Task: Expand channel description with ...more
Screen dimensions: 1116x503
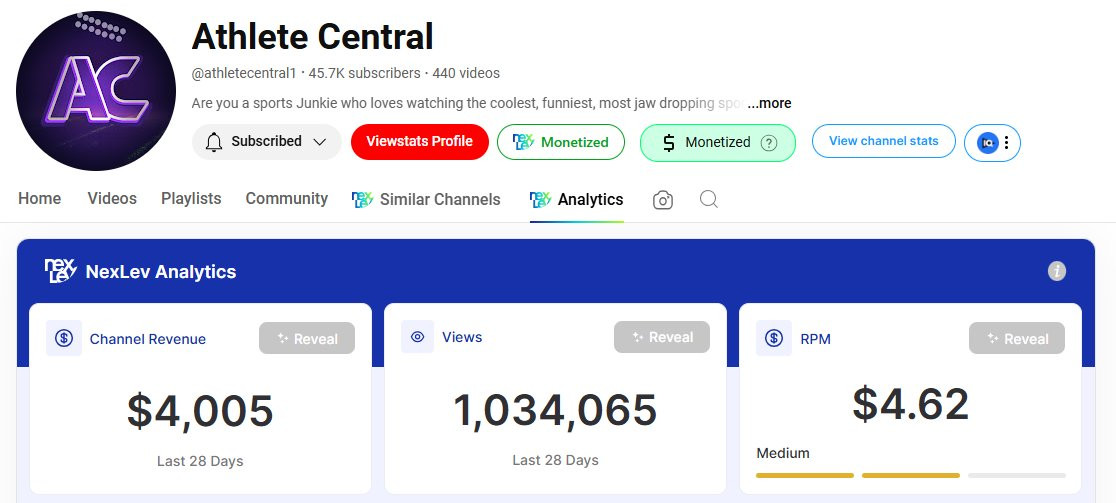Action: click(x=770, y=103)
